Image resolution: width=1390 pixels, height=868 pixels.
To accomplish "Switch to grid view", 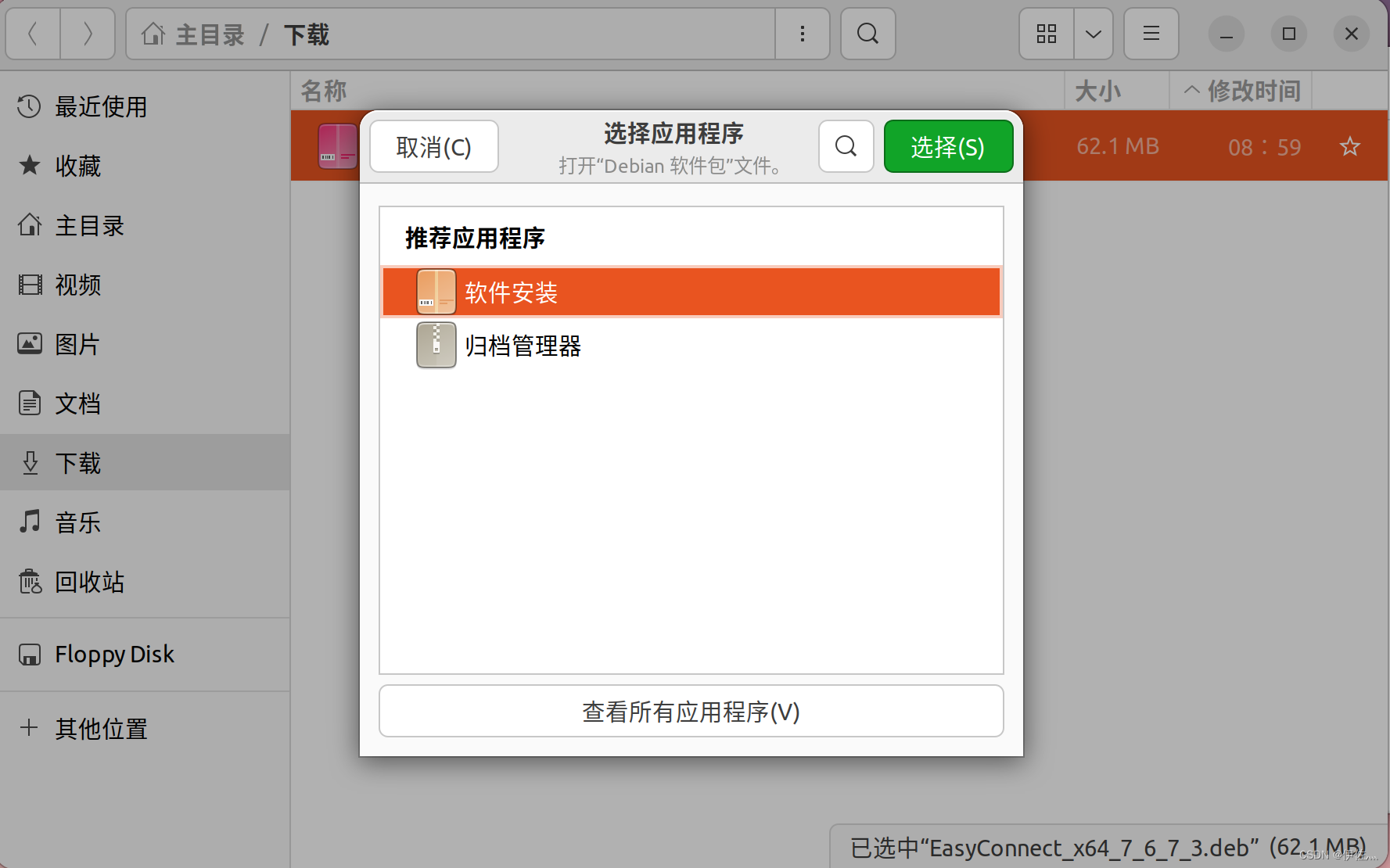I will [x=1047, y=34].
